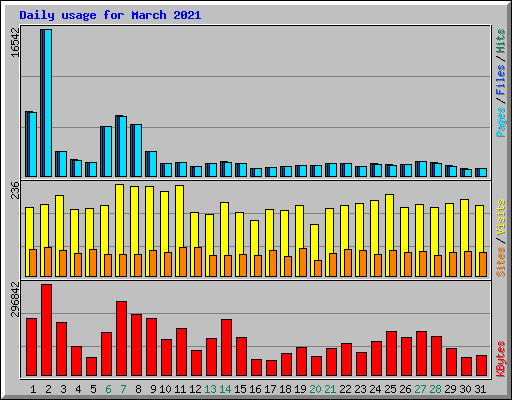Click the green weekend day 20 label

tap(315, 389)
